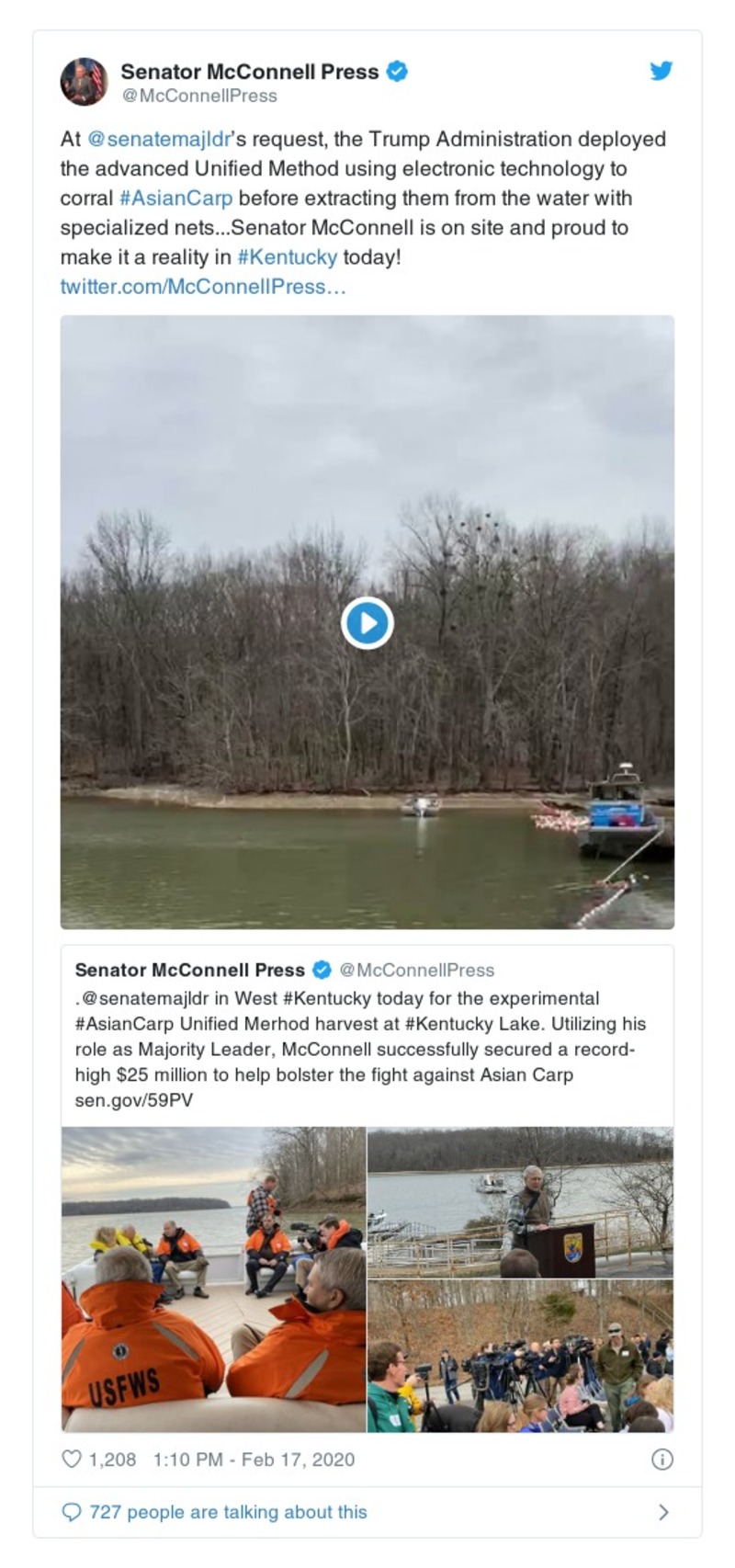Viewport: 735px width, 1568px height.
Task: Open the tweet info icon
Action: [x=661, y=1460]
